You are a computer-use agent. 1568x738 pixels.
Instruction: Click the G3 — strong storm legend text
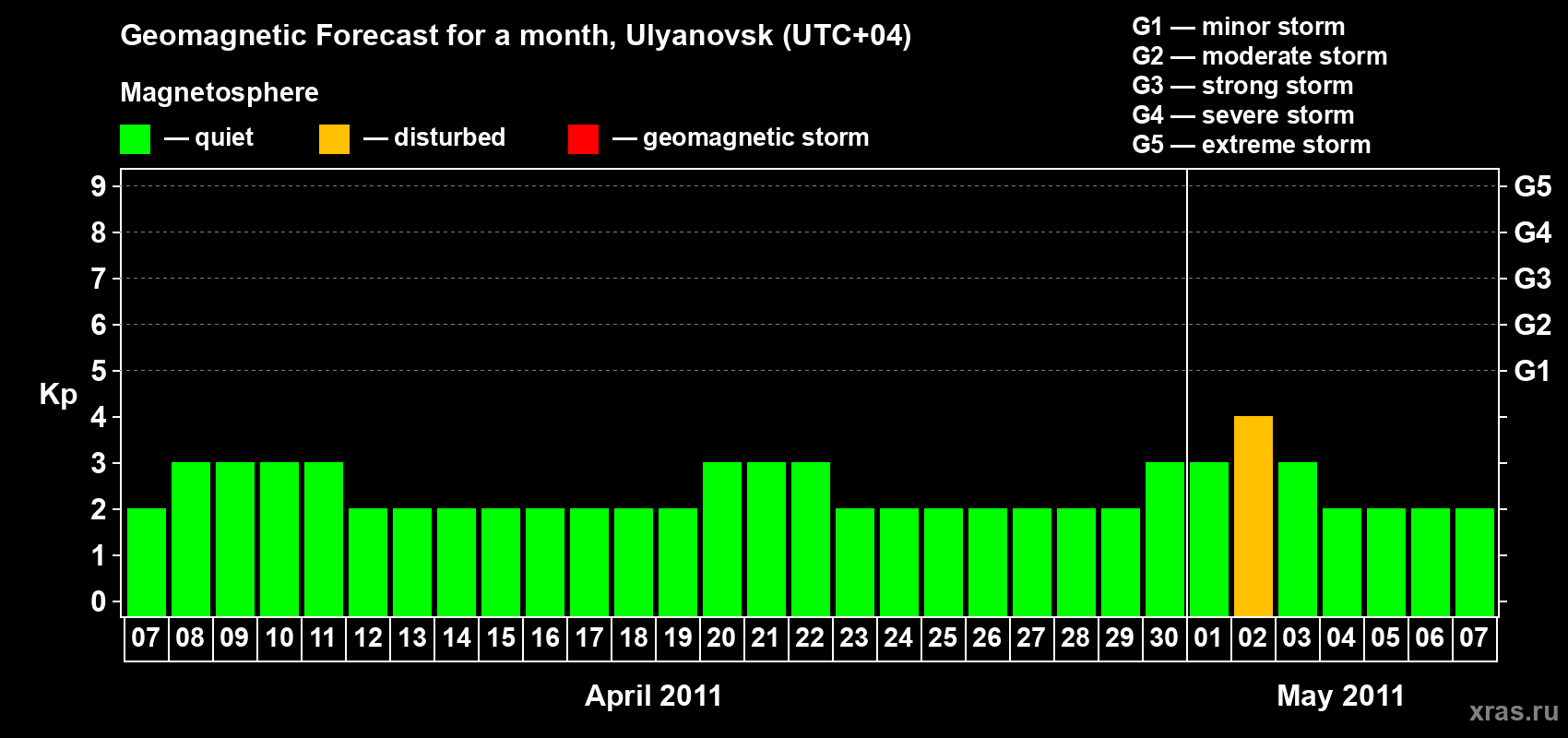1242,86
